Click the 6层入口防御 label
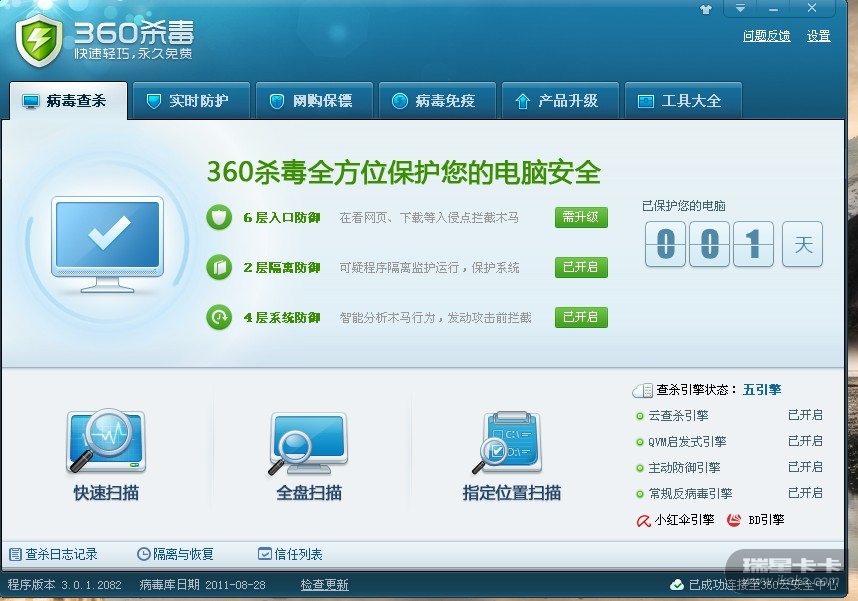The height and width of the screenshot is (601, 858). tap(282, 218)
